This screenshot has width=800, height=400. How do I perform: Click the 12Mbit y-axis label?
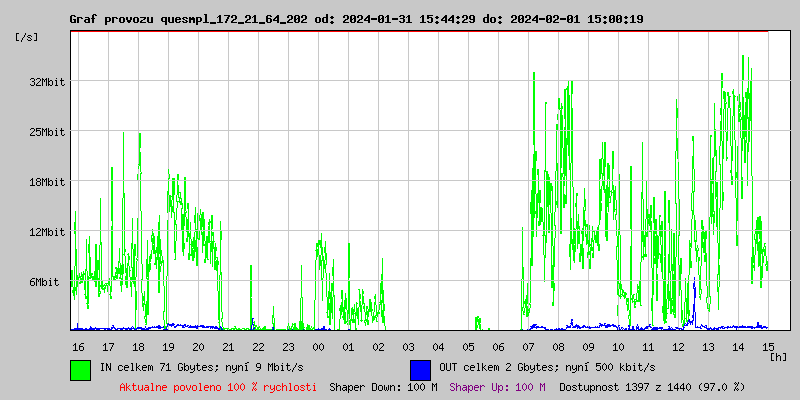point(46,232)
